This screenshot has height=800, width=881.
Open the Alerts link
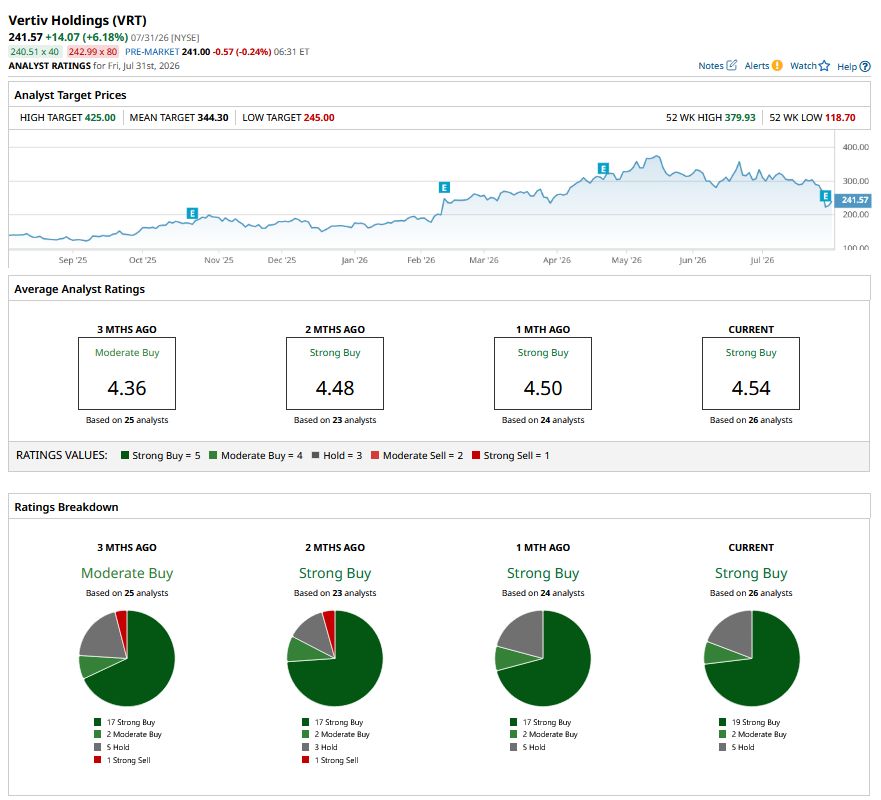pos(757,66)
